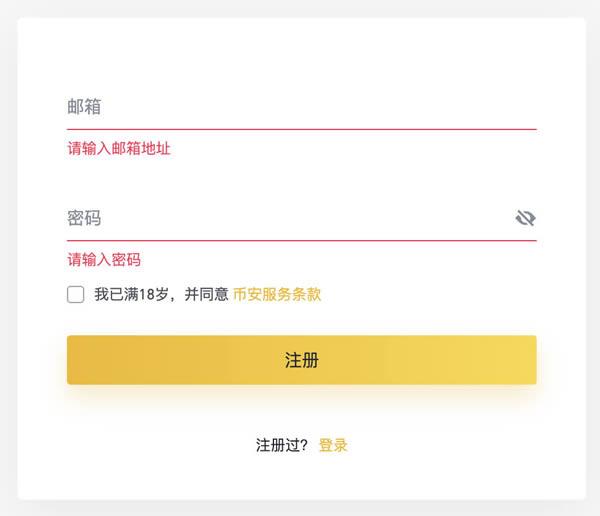This screenshot has width=600, height=516.
Task: Show the password using the crossed-eye icon
Action: click(525, 218)
